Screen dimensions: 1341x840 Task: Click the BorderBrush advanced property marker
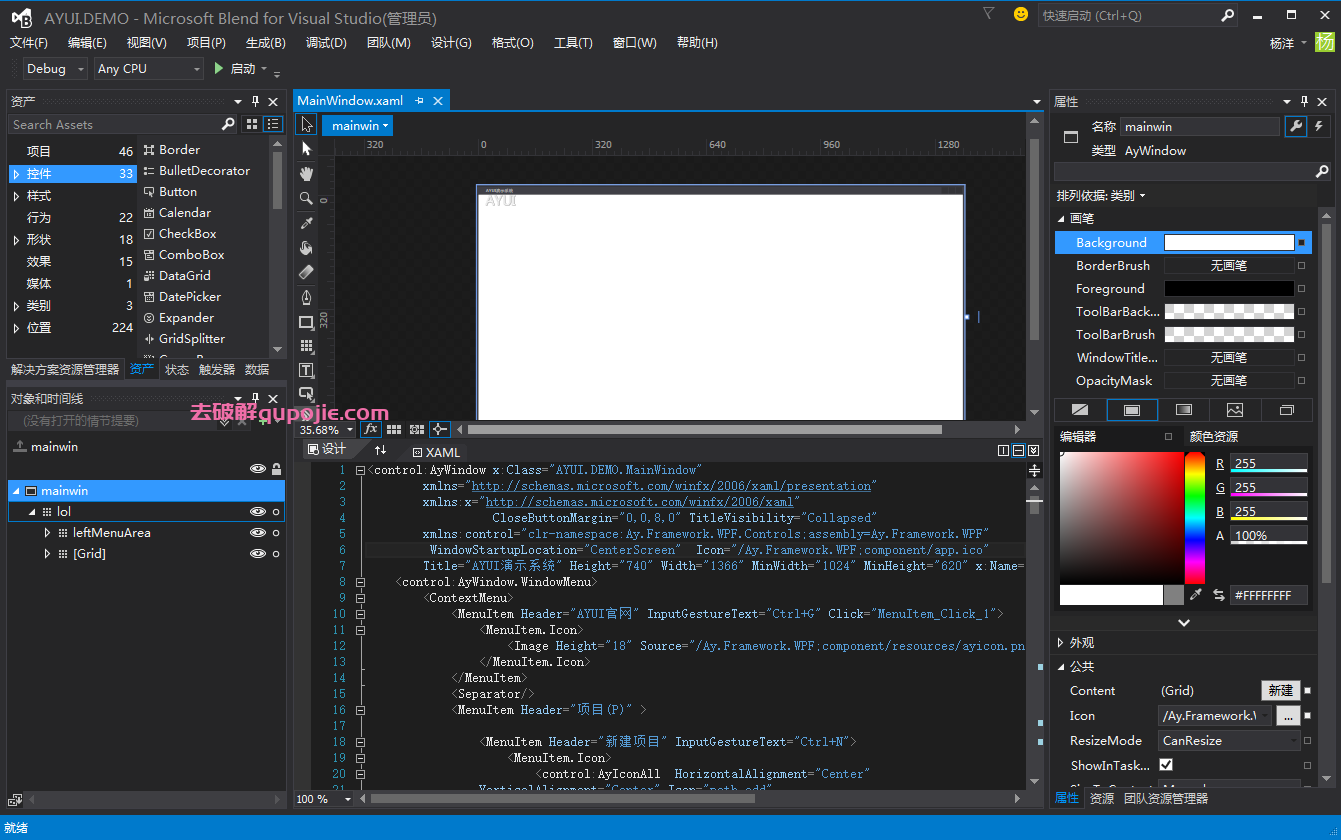tap(1301, 266)
